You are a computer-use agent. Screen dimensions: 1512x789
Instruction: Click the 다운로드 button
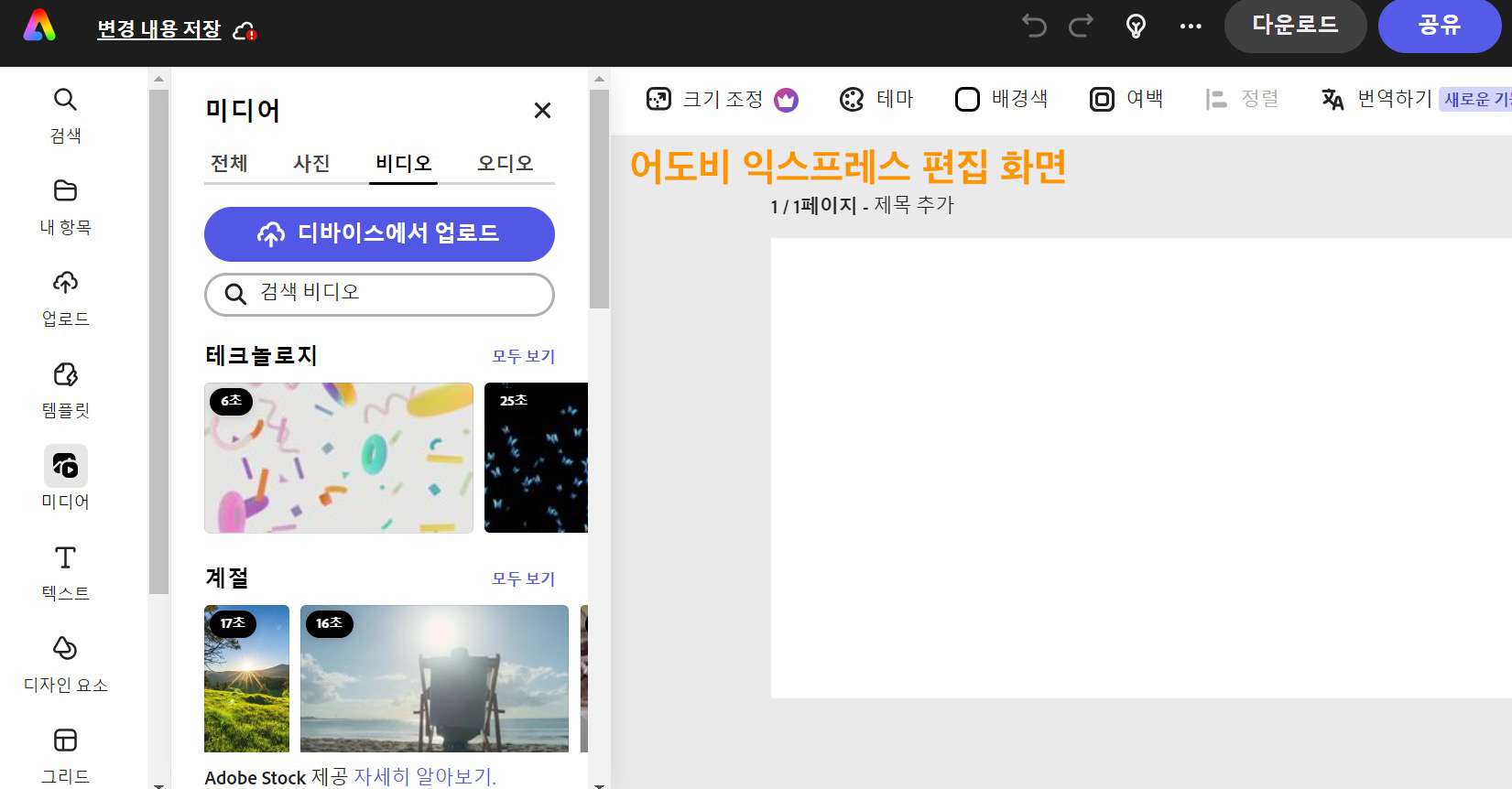click(1295, 26)
